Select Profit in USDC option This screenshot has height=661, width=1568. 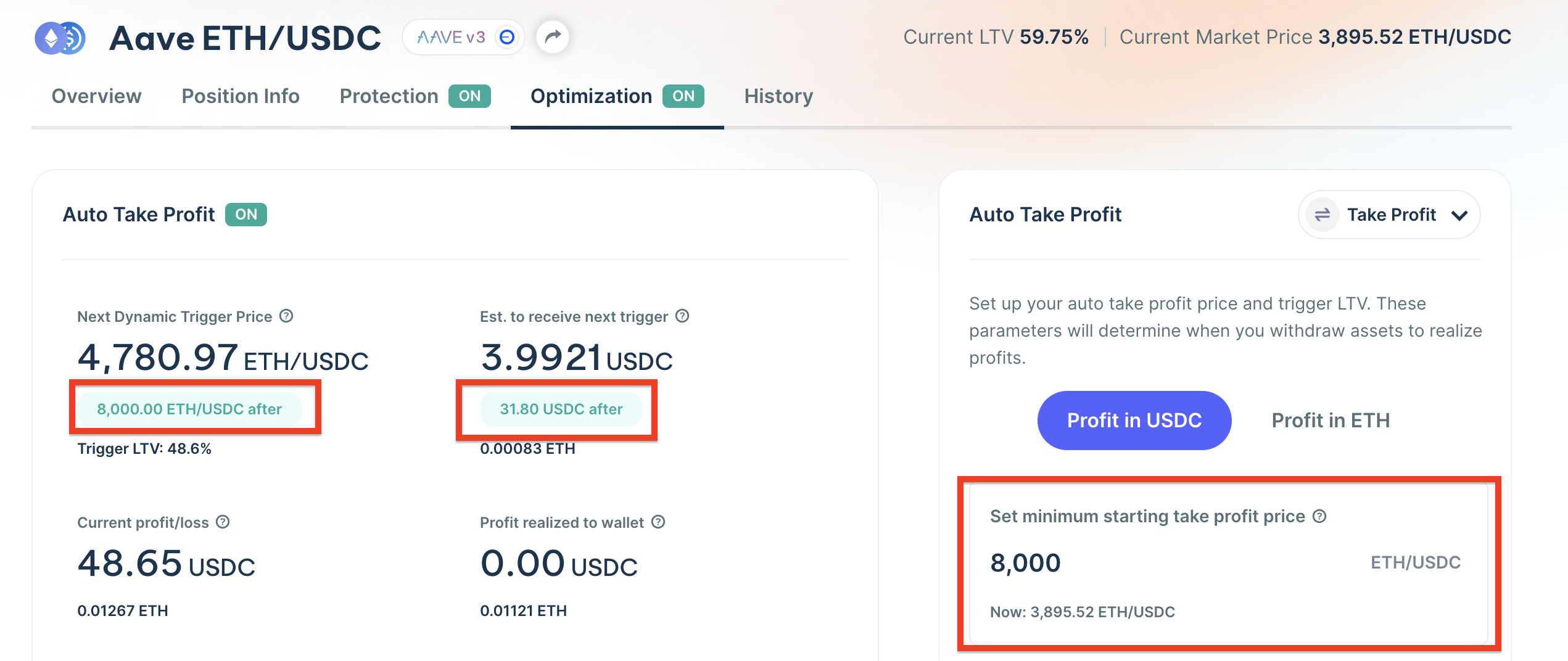pos(1134,421)
